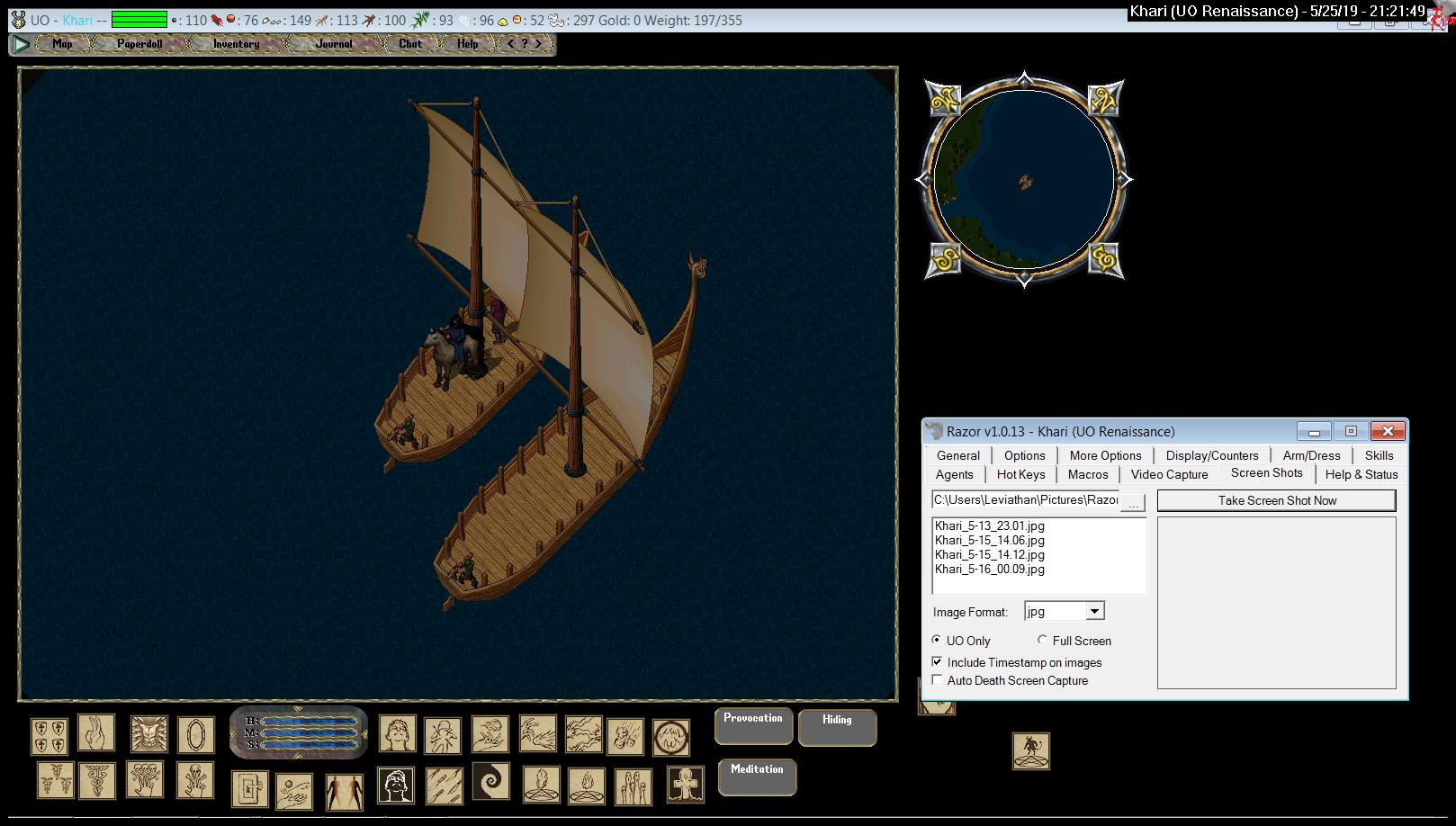Enable Auto Death Screen Capture checkbox

pos(938,680)
